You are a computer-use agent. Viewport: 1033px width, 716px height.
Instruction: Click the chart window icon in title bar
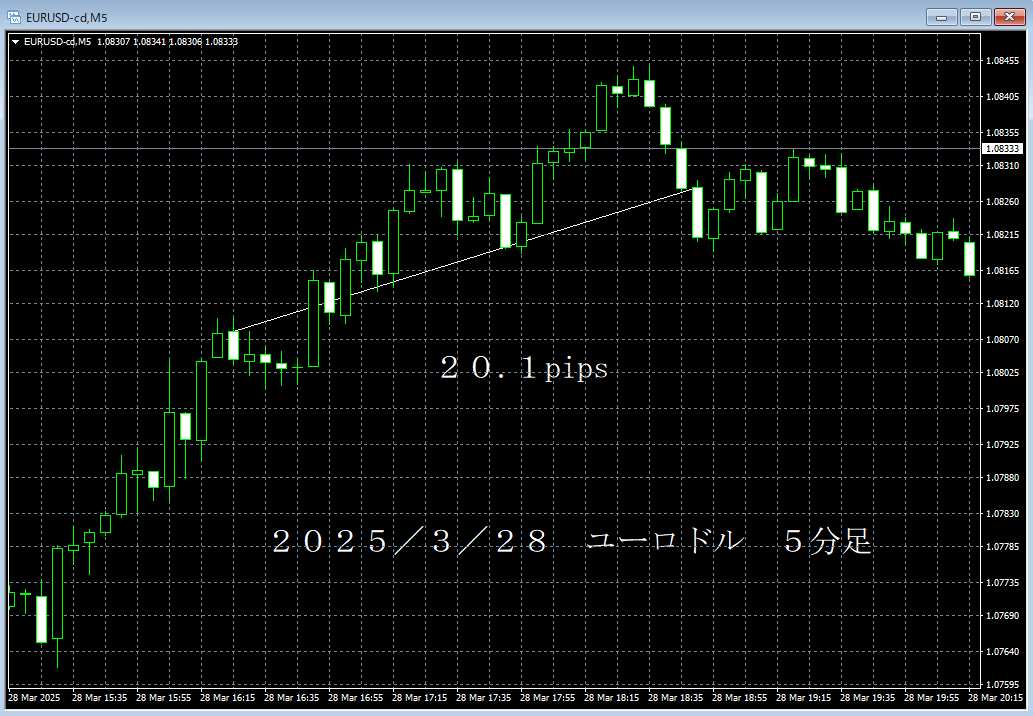[x=13, y=17]
